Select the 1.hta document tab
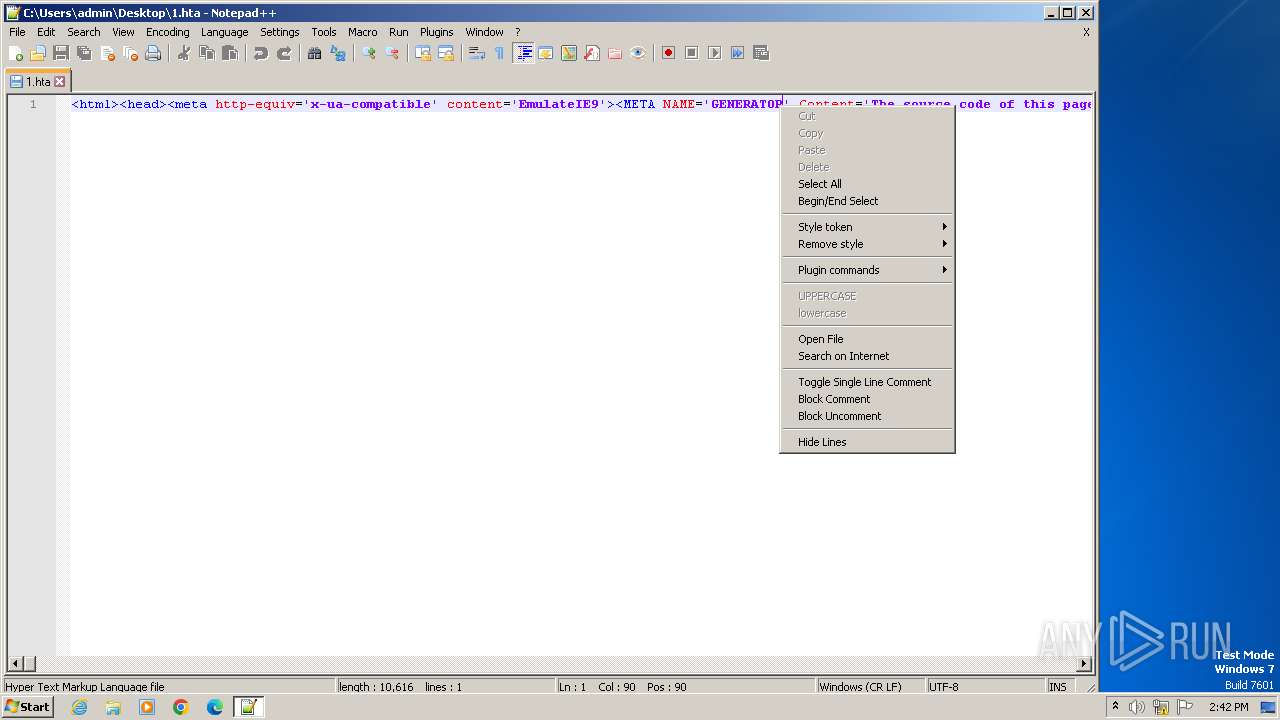The image size is (1280, 720). (37, 81)
